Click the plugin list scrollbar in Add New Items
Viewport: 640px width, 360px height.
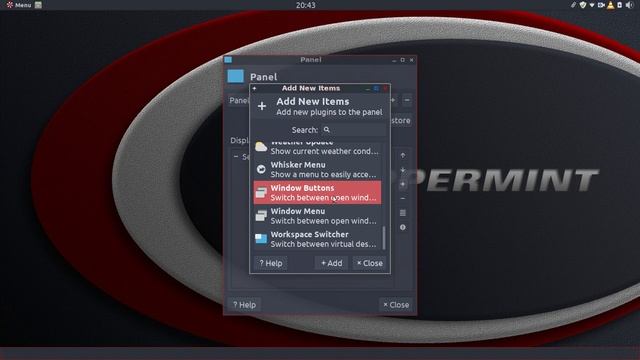tap(384, 238)
